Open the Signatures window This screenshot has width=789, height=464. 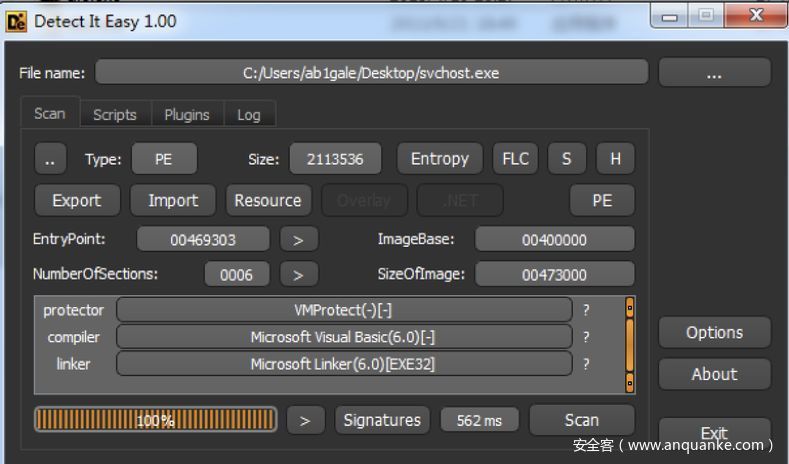[x=383, y=421]
